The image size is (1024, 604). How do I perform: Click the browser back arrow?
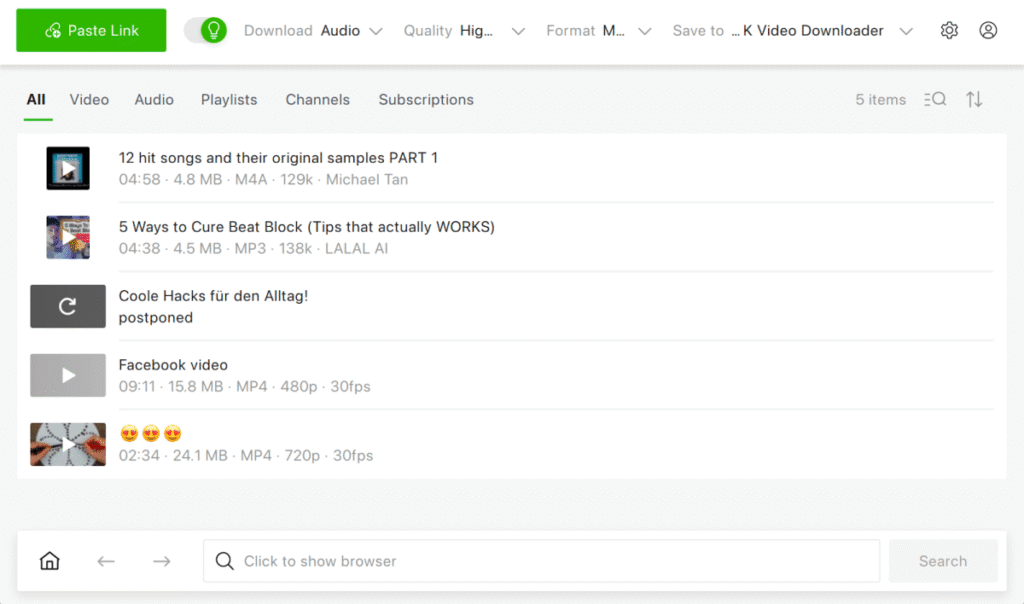coord(106,561)
